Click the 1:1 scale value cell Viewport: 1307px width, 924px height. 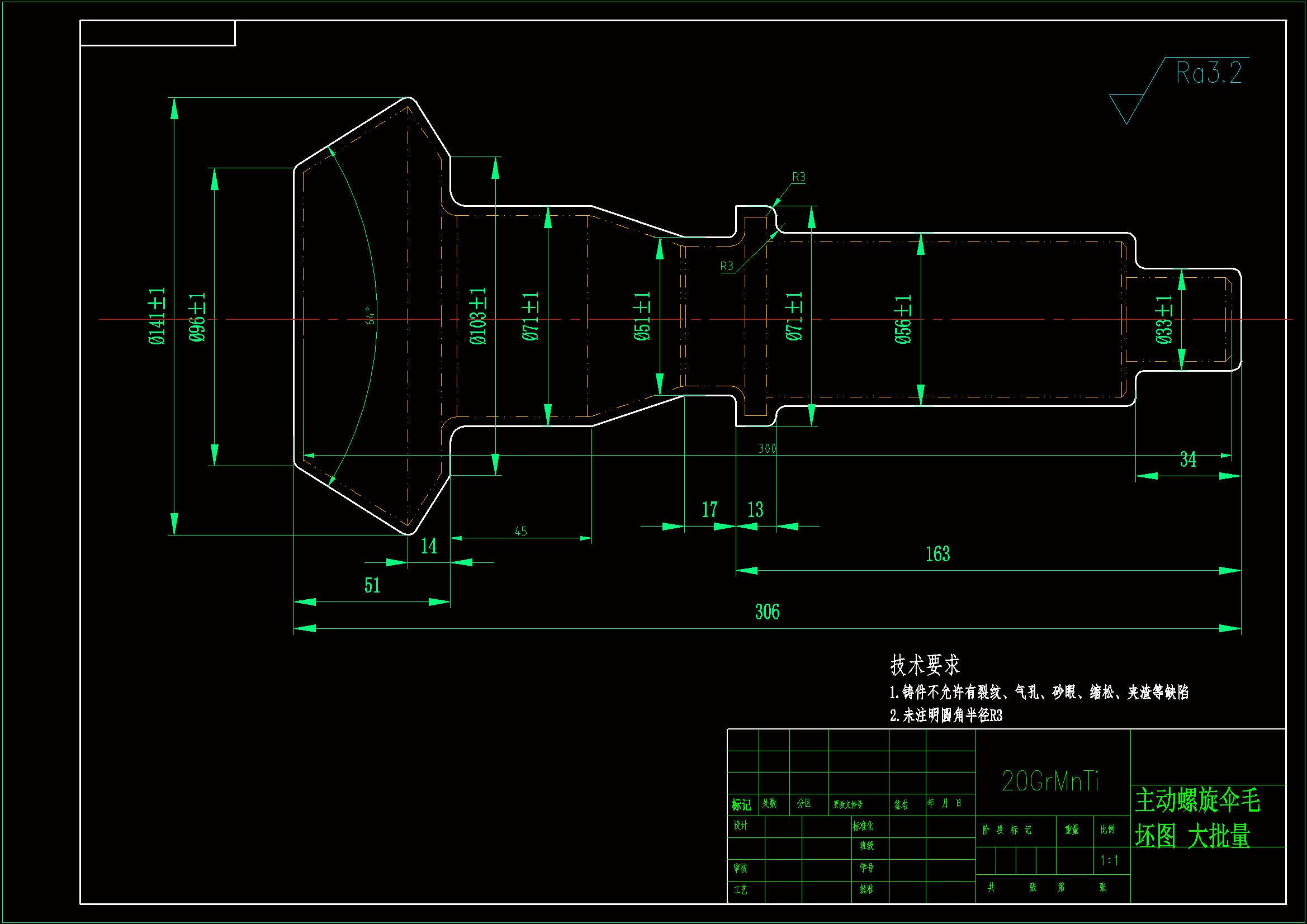[1110, 861]
